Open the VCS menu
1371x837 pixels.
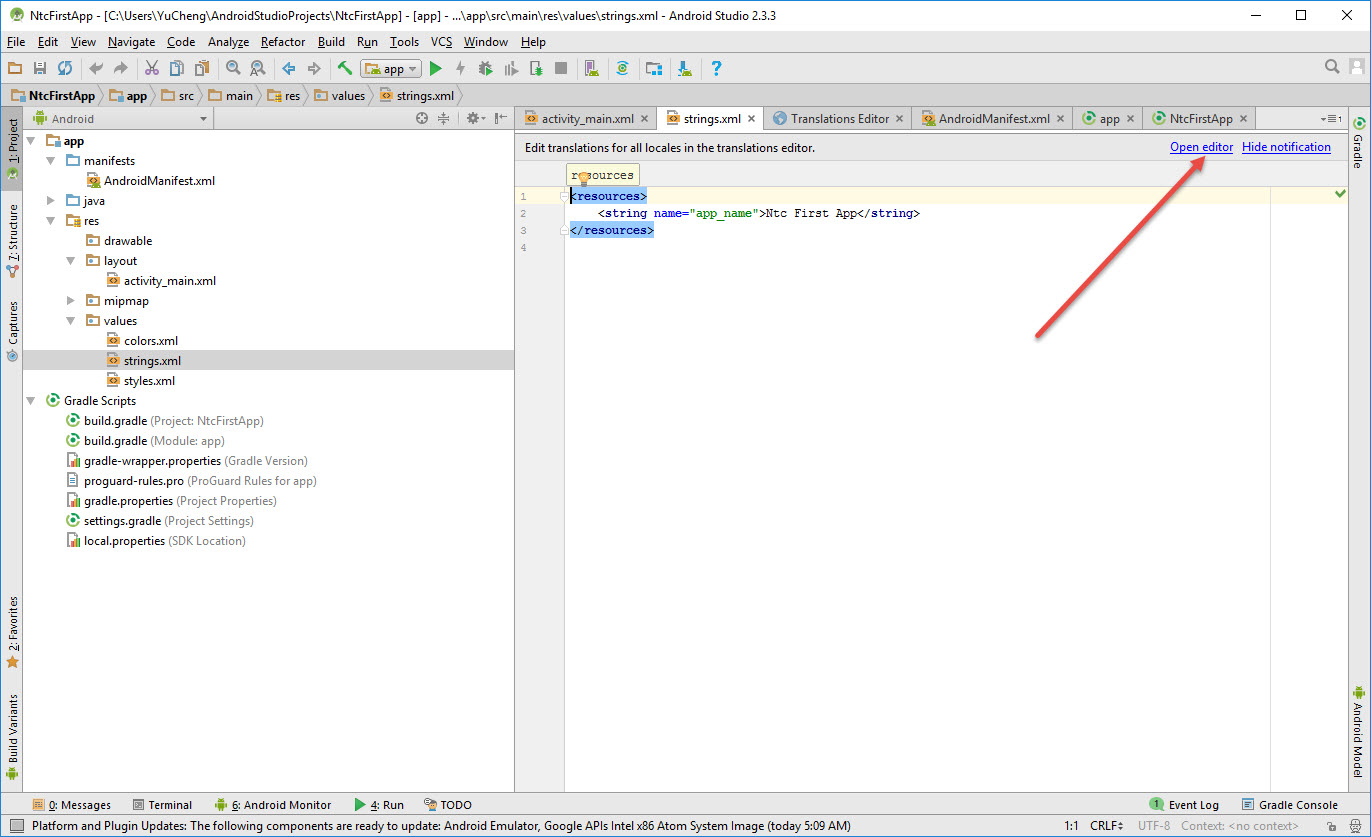442,42
